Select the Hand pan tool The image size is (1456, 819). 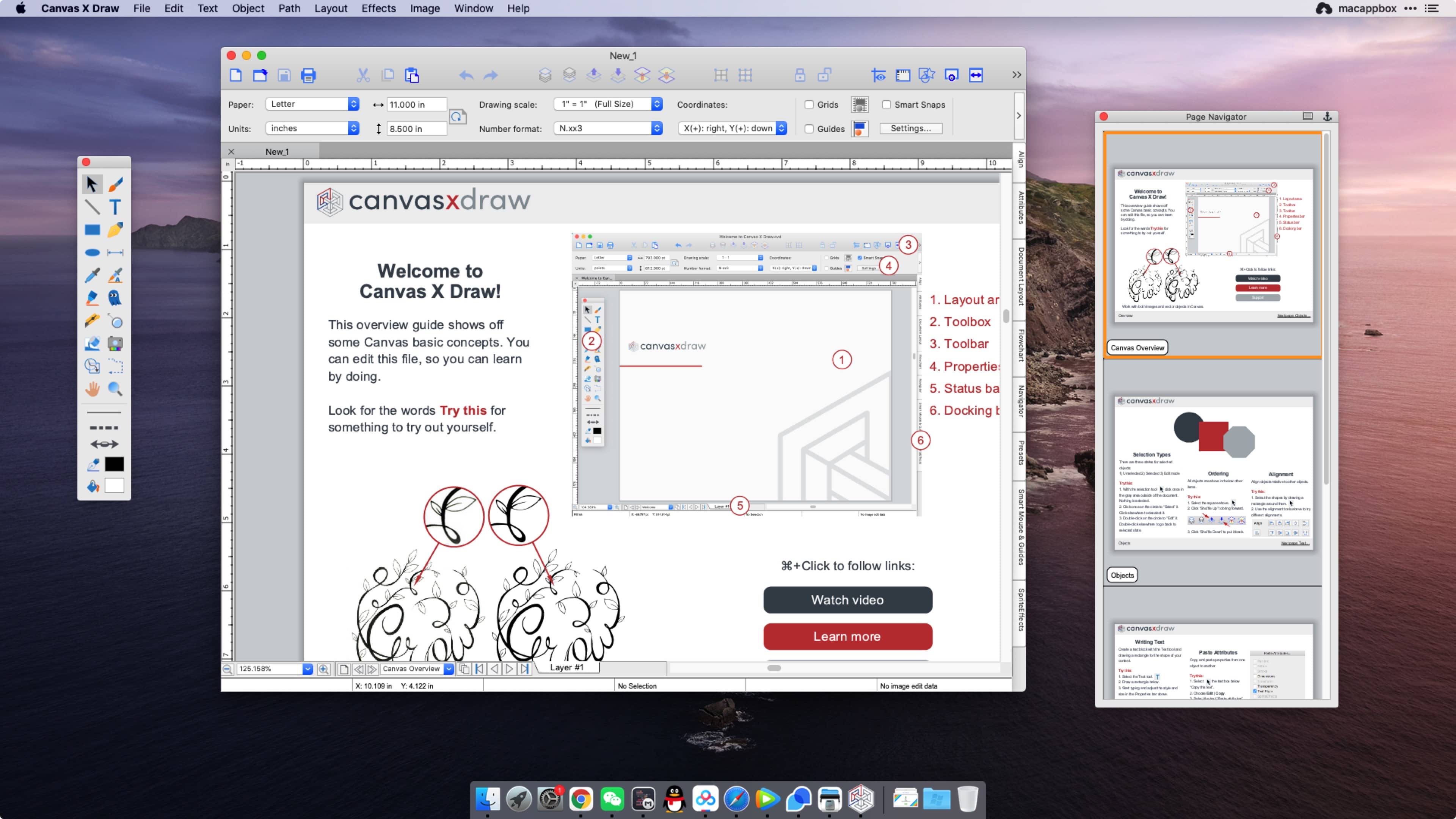click(92, 389)
